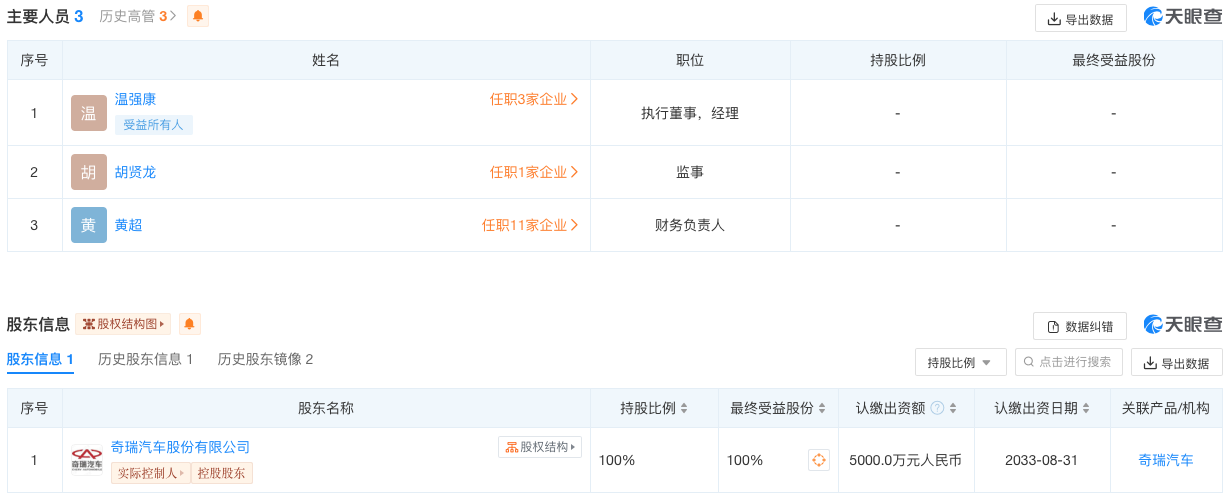
Task: Click the 奇瑞汽车 company logo thumbnail
Action: pyautogui.click(x=87, y=460)
